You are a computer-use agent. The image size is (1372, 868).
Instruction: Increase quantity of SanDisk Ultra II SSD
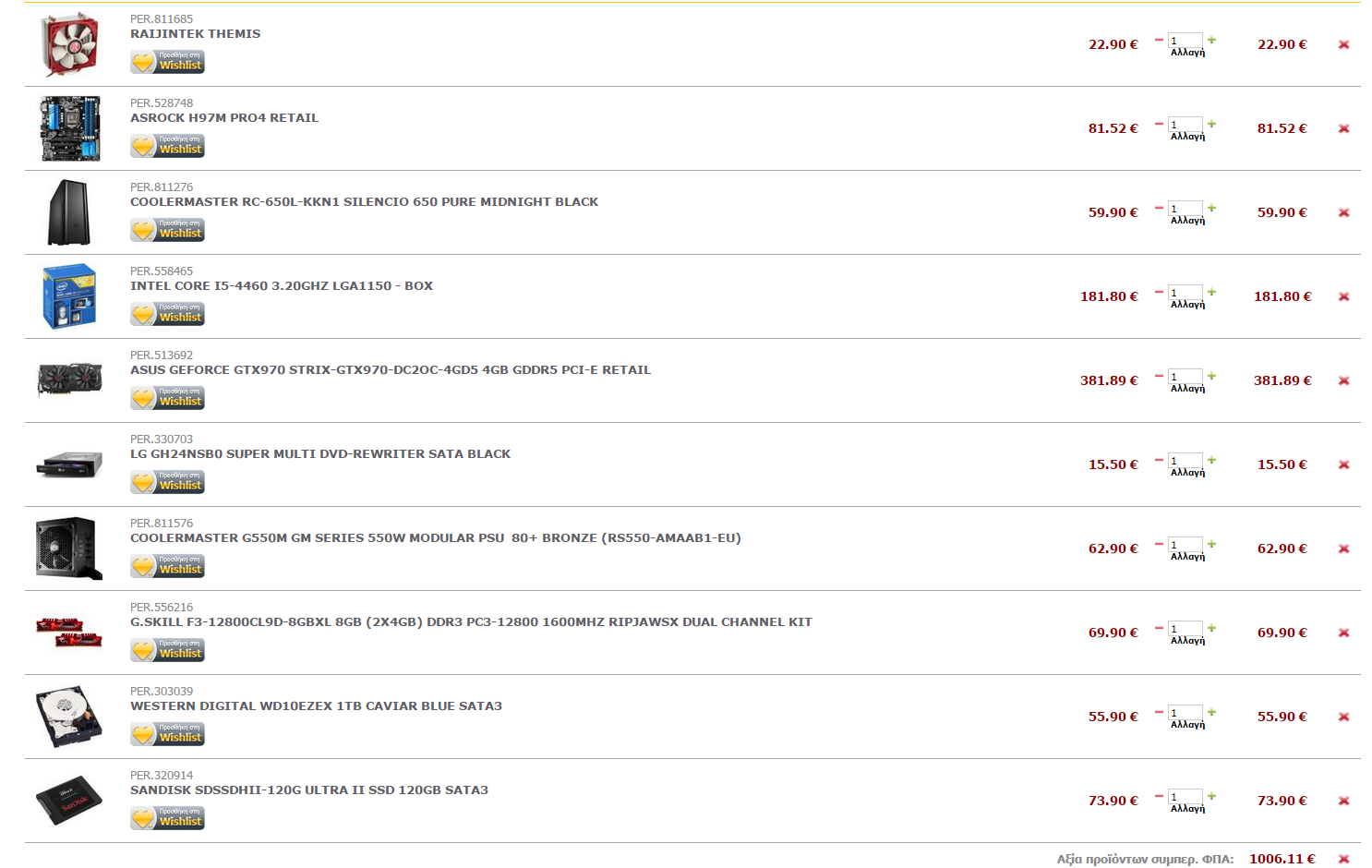(1211, 796)
